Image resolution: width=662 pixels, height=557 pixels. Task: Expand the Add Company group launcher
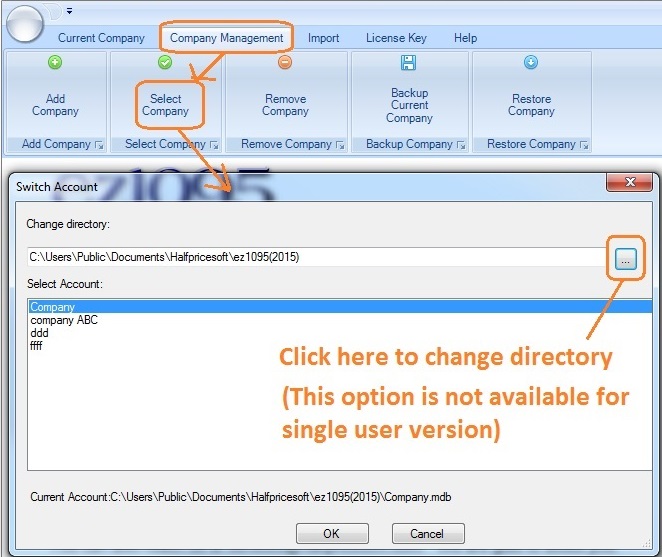(x=99, y=145)
